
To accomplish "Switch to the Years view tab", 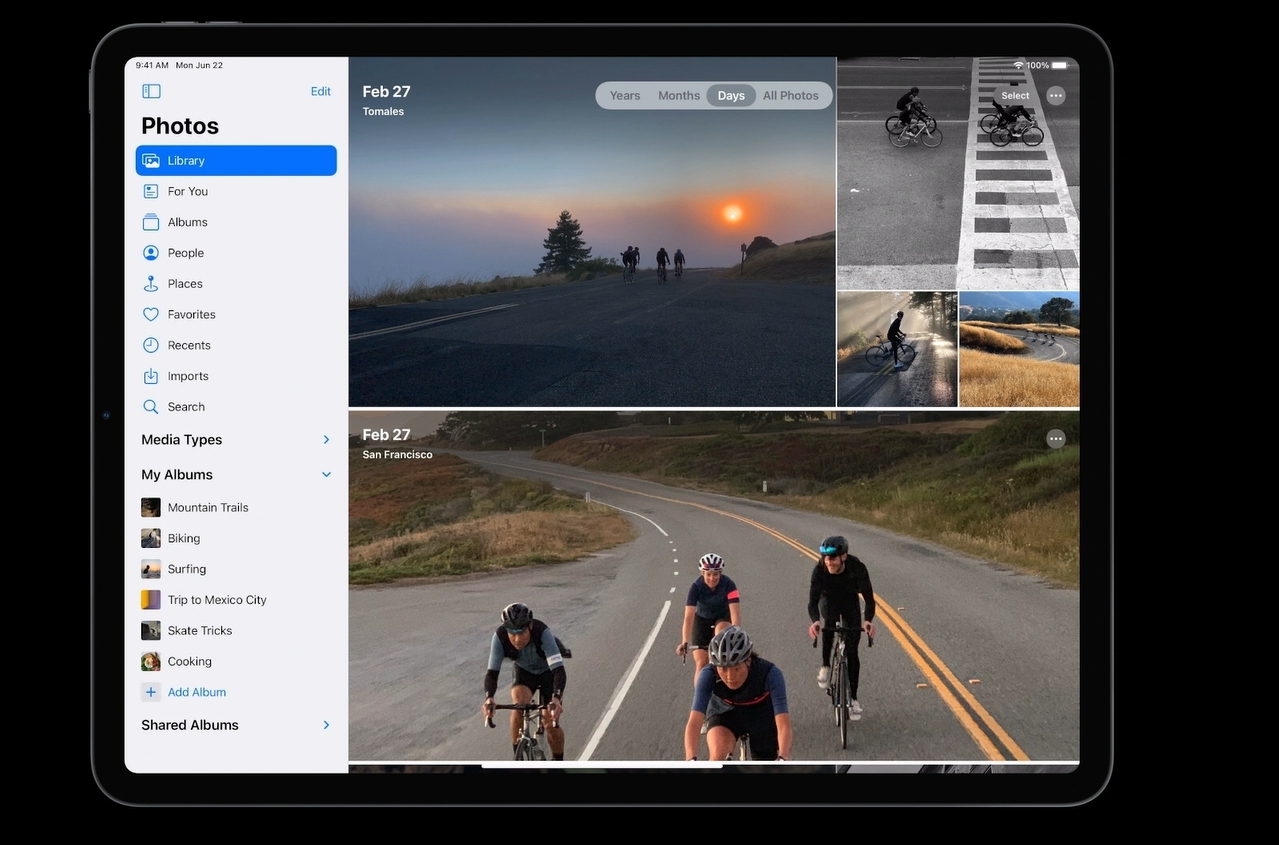I will coord(625,96).
